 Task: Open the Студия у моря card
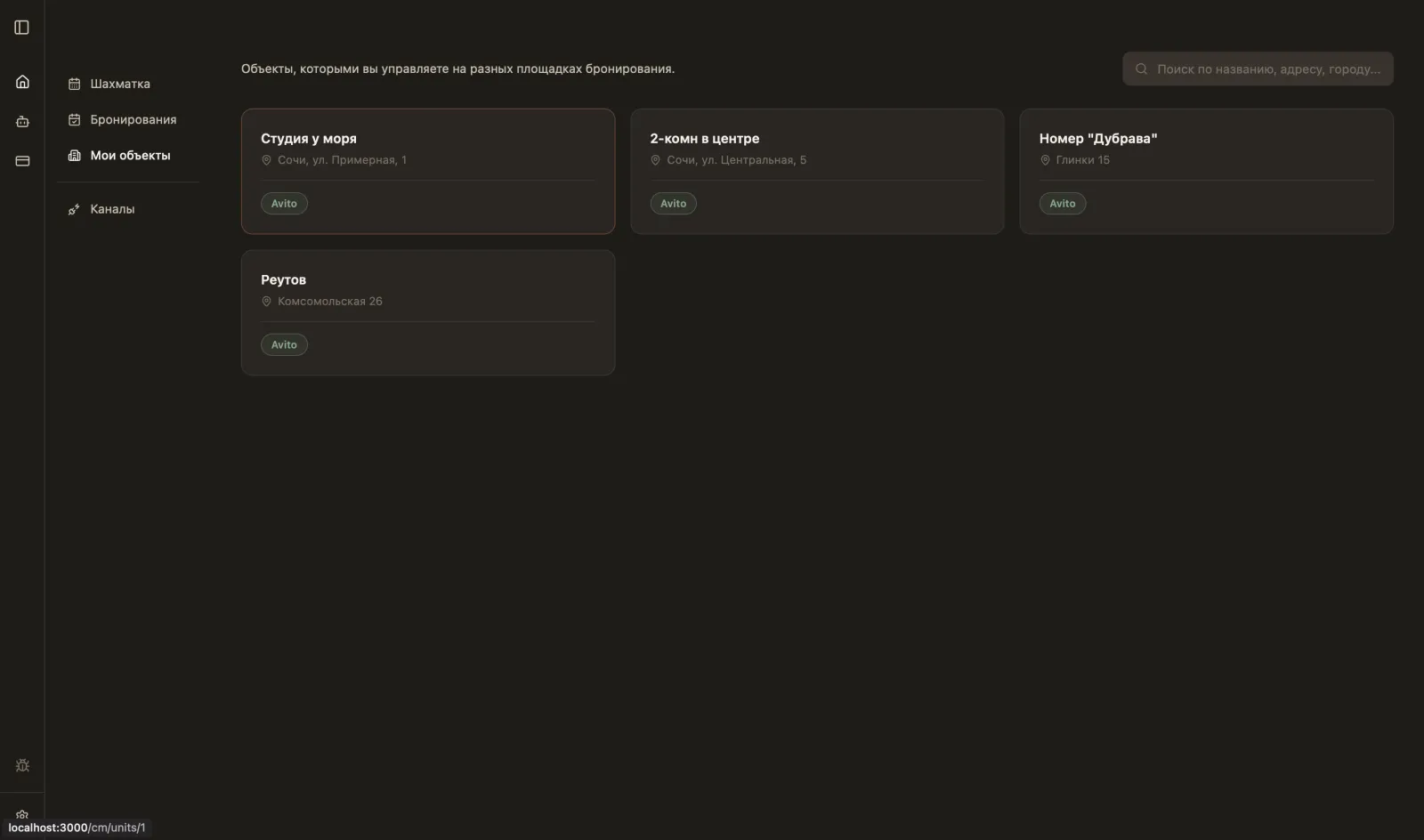(428, 172)
